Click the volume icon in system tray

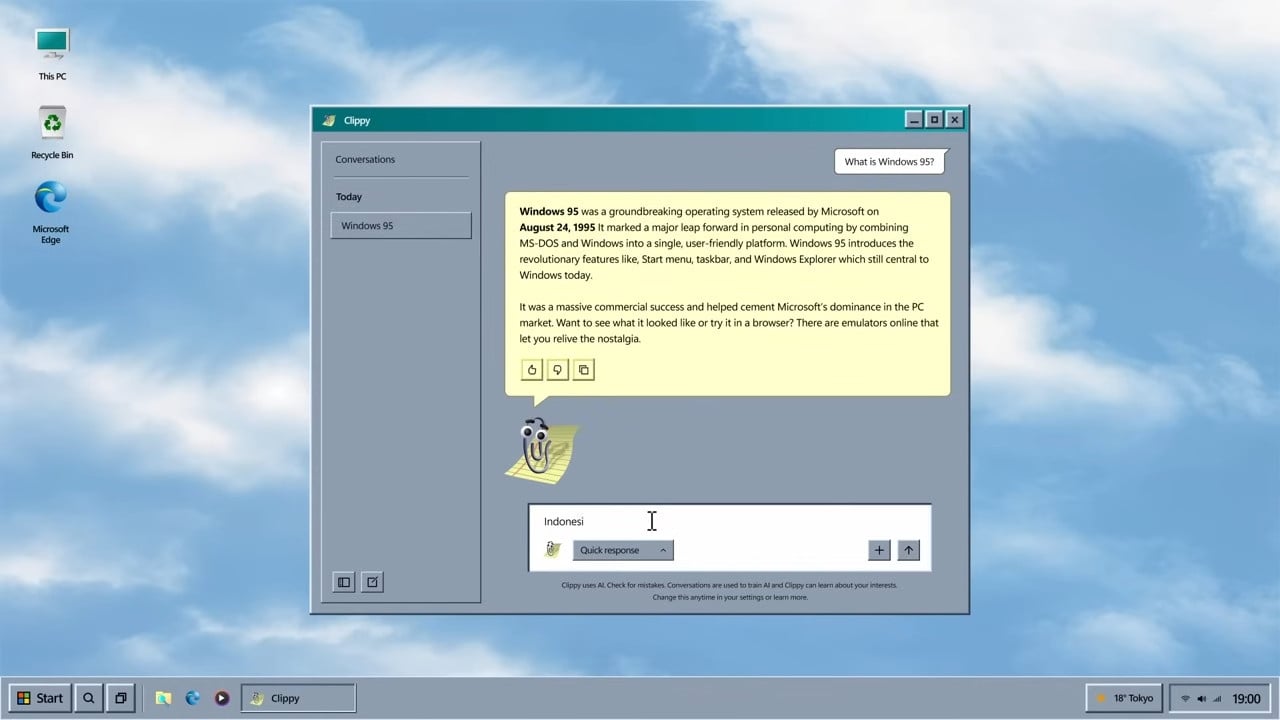(1203, 698)
